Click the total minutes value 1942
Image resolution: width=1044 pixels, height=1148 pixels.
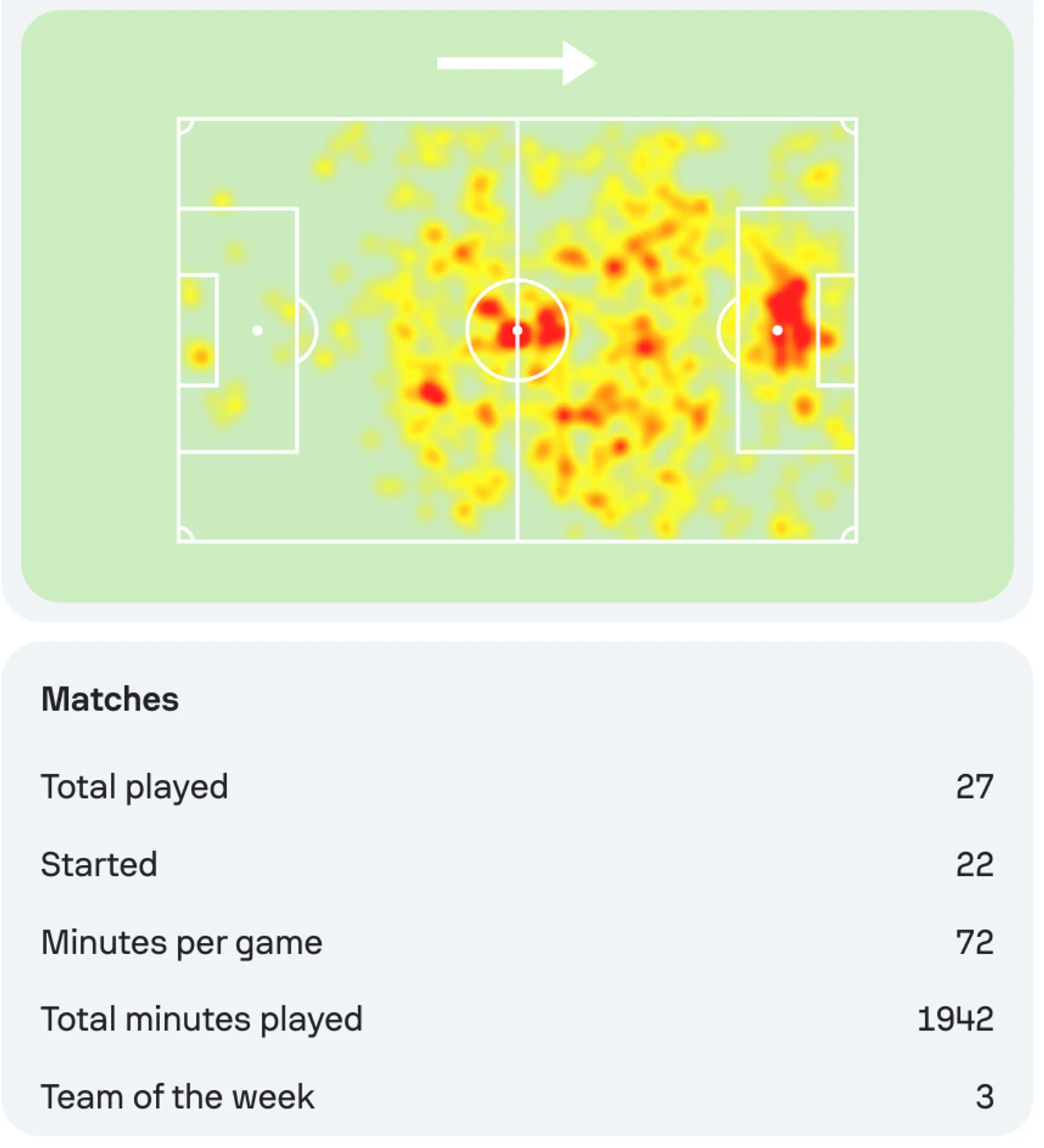(955, 1019)
